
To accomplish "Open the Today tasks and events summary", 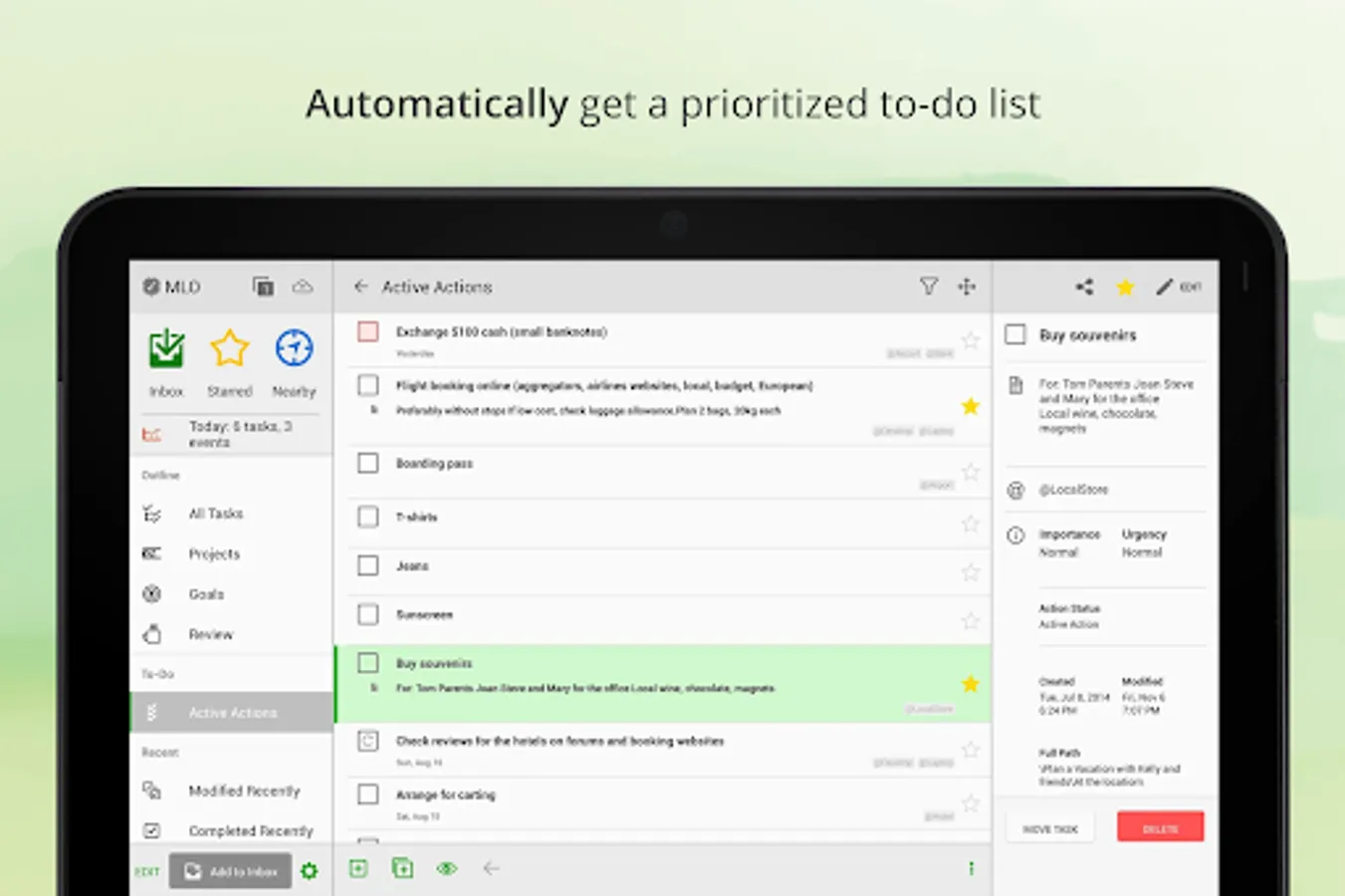I will (231, 434).
